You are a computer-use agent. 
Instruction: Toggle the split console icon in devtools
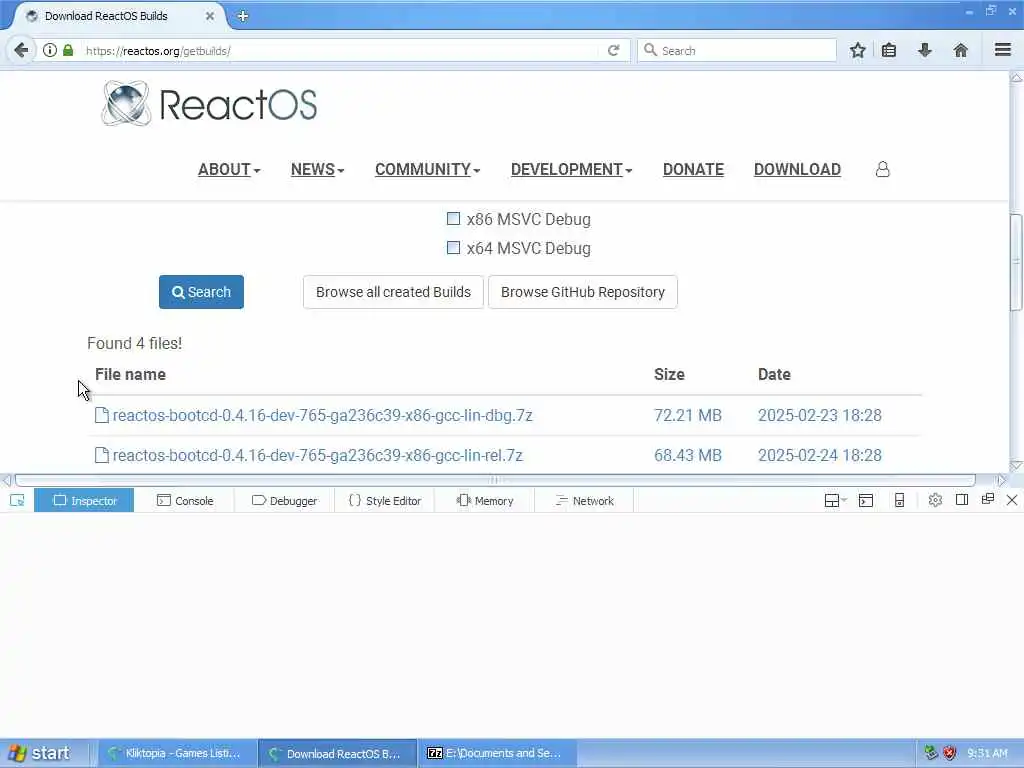pyautogui.click(x=866, y=501)
